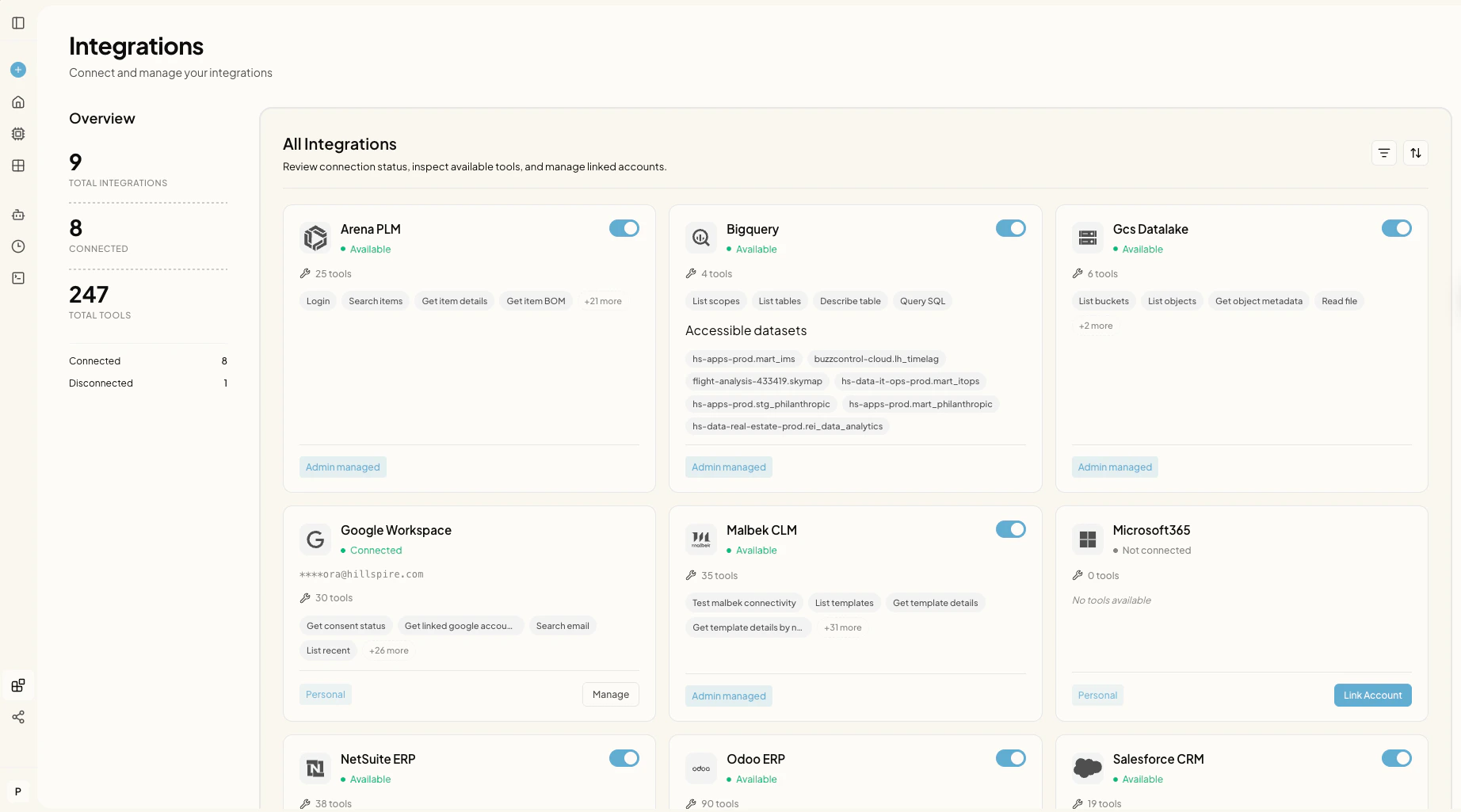The height and width of the screenshot is (812, 1461).
Task: Click the Salesforce CRM cloud logo
Action: click(1088, 768)
